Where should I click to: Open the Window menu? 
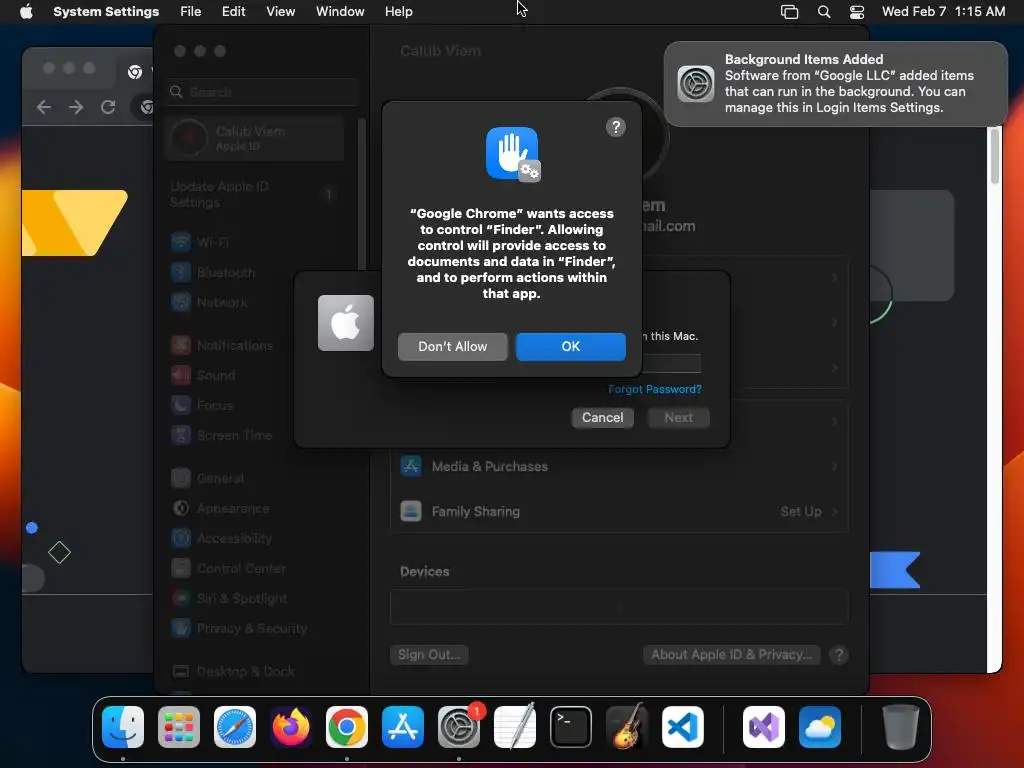pos(340,11)
